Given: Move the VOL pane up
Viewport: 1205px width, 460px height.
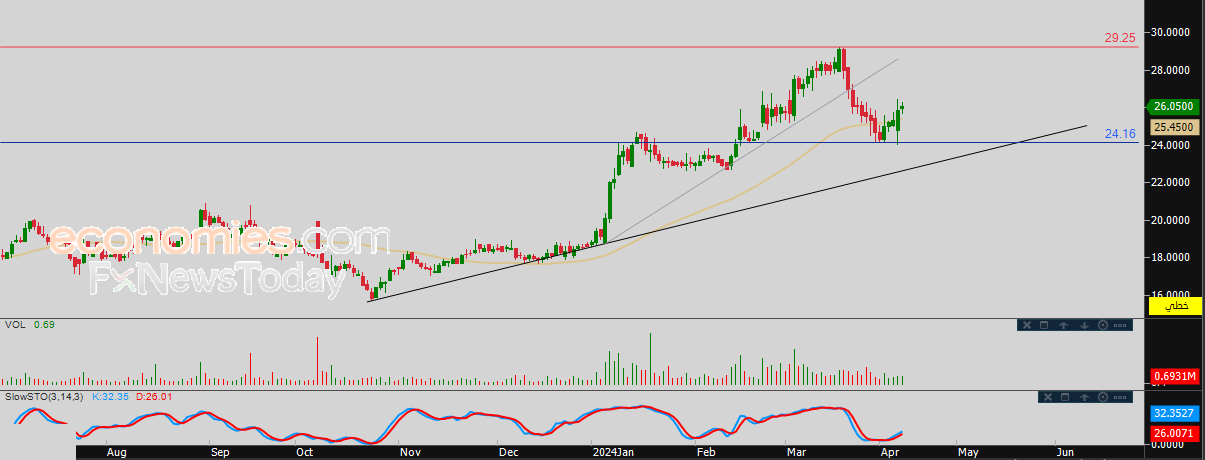Looking at the screenshot, I should (1063, 325).
